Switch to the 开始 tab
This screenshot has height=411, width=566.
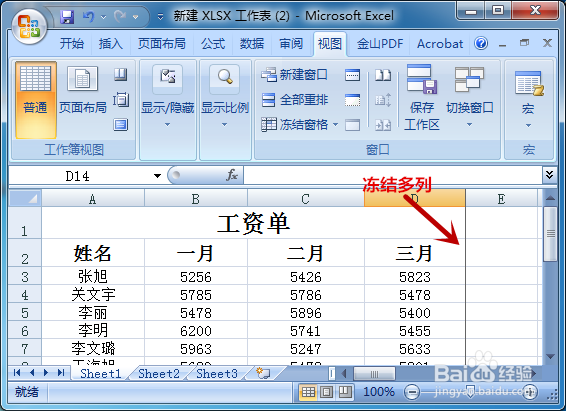click(x=71, y=44)
